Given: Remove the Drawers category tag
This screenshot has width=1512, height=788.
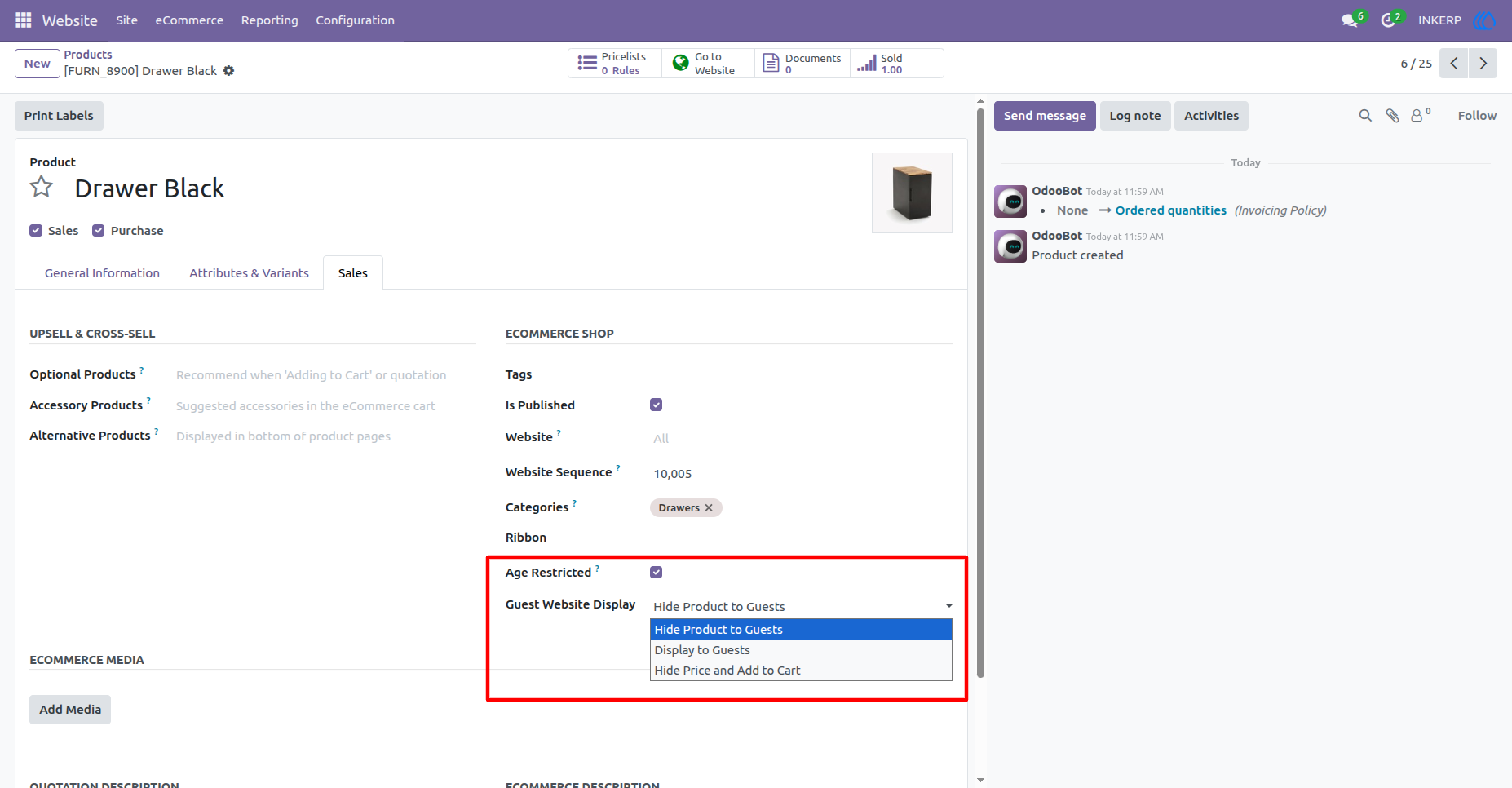Looking at the screenshot, I should pyautogui.click(x=709, y=508).
